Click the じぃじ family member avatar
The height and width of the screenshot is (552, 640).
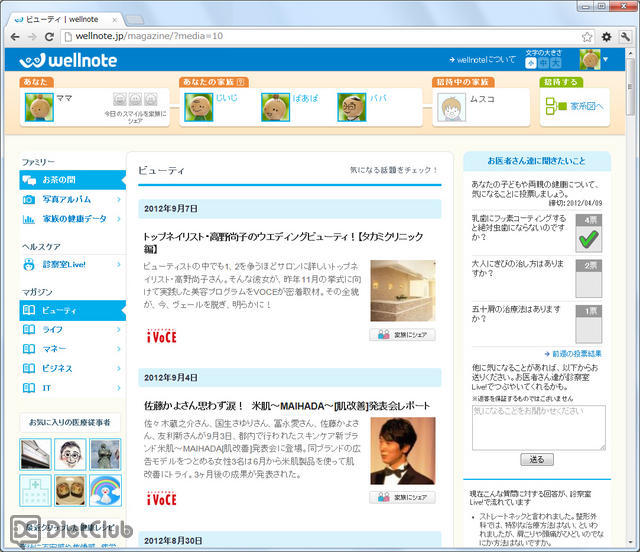[197, 105]
